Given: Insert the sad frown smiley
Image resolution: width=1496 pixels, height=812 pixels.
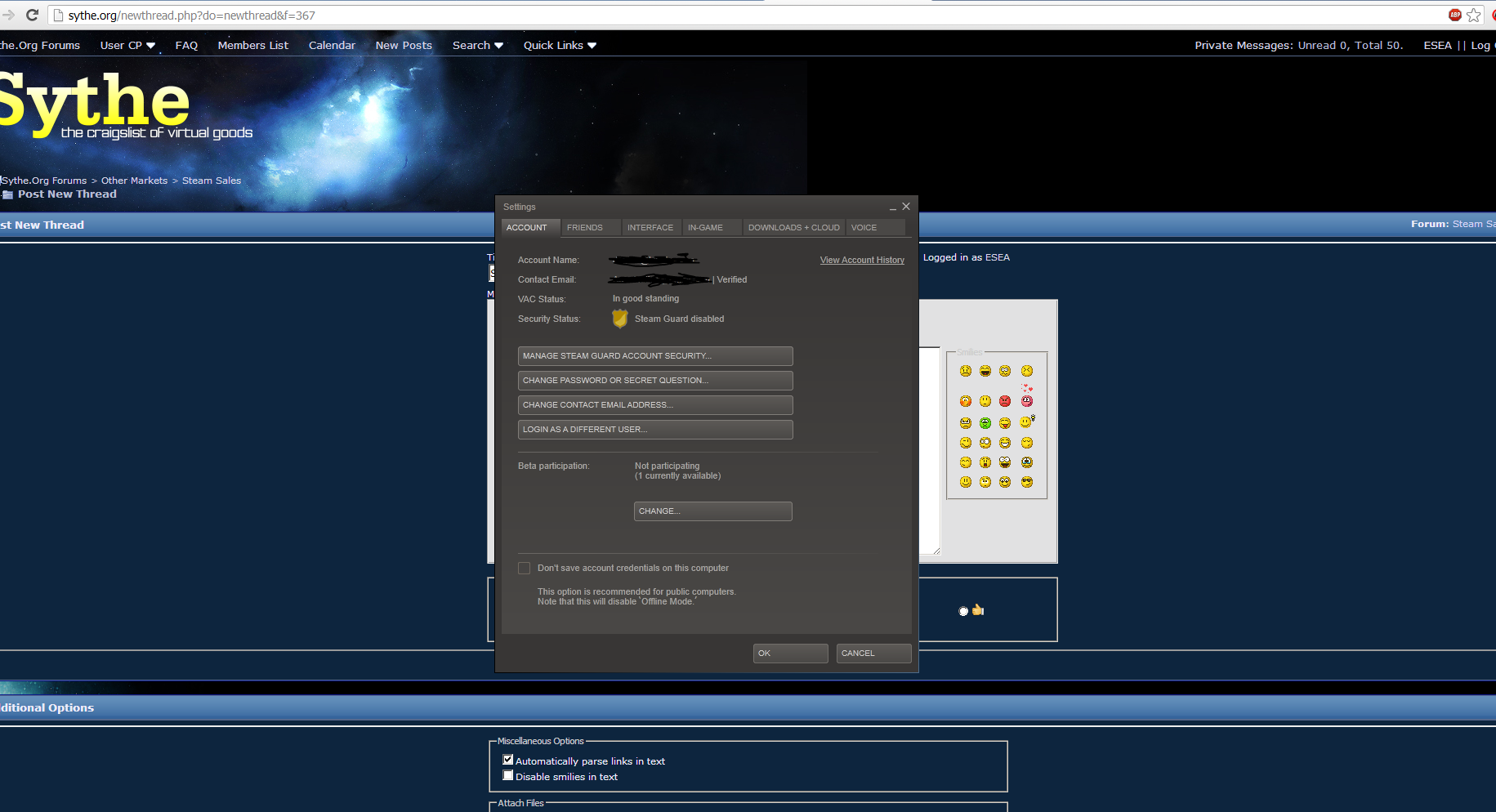Looking at the screenshot, I should click(966, 371).
